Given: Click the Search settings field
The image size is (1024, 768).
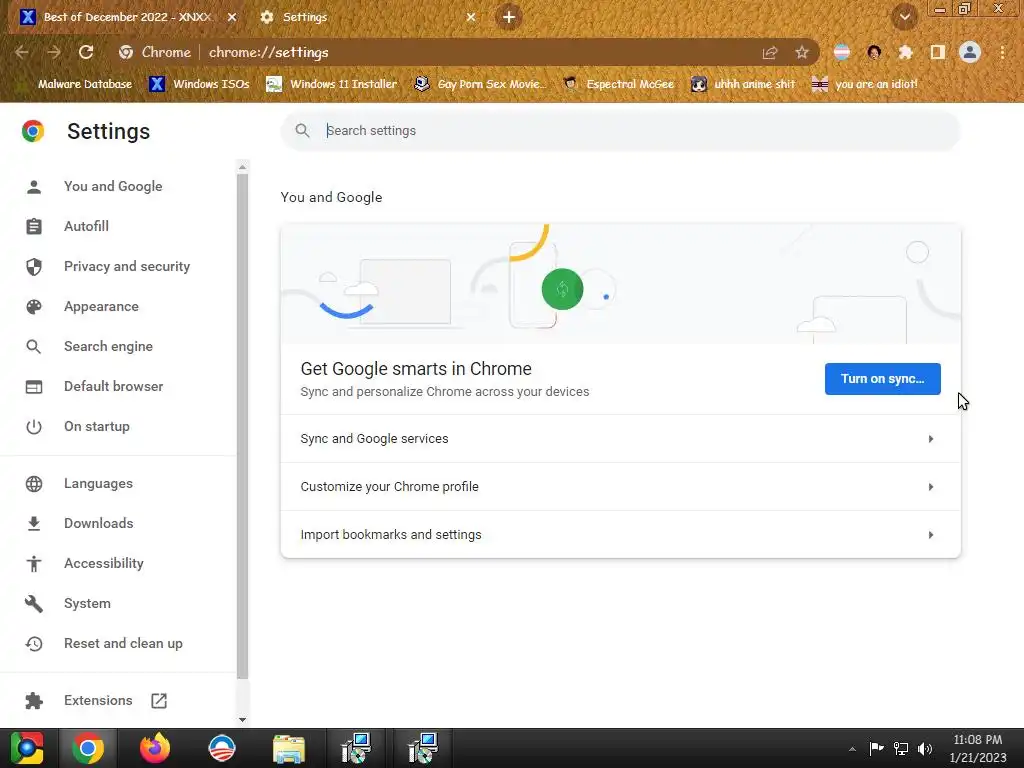Looking at the screenshot, I should click(x=620, y=131).
